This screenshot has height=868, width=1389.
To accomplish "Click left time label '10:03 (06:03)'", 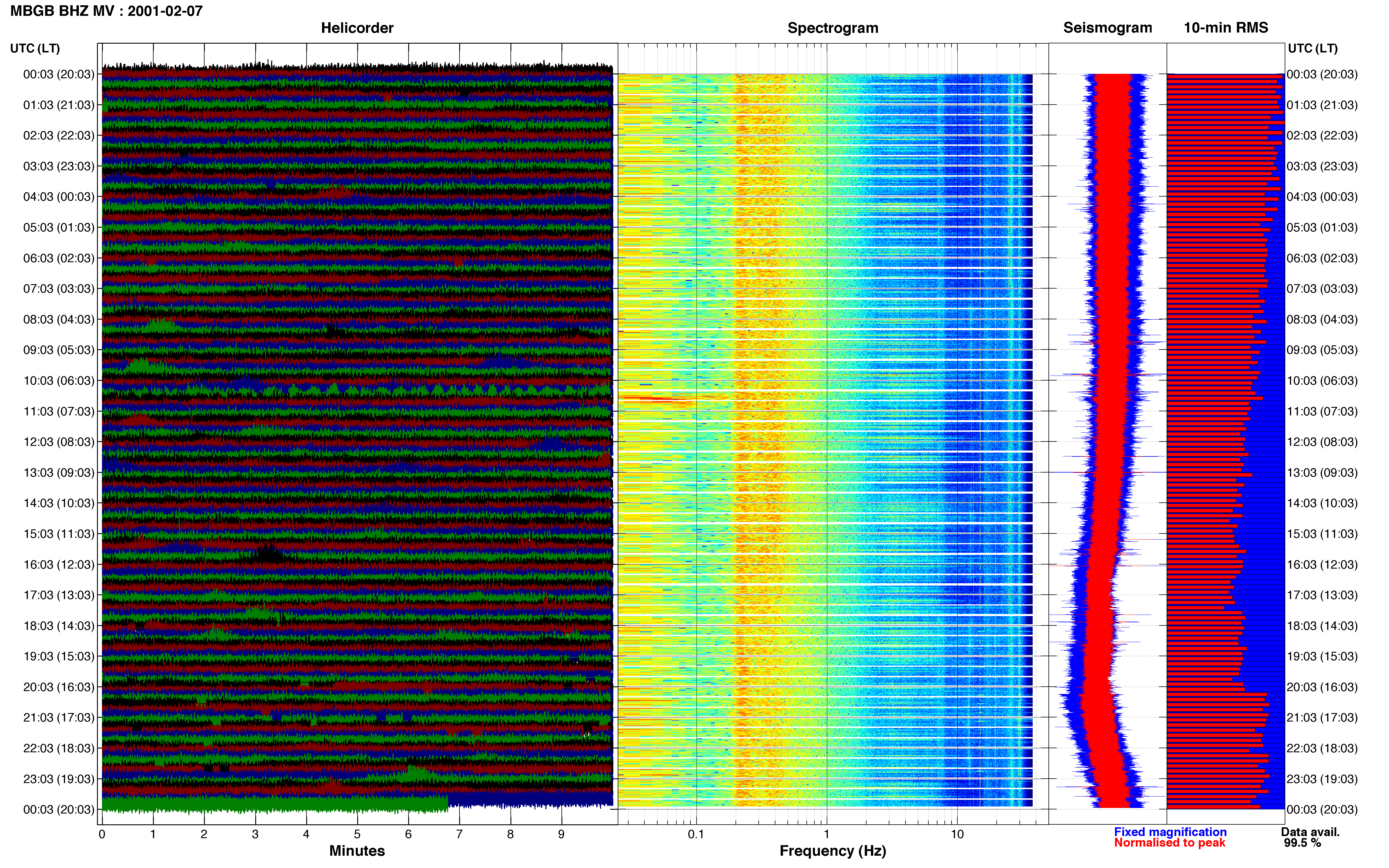I will pos(59,381).
